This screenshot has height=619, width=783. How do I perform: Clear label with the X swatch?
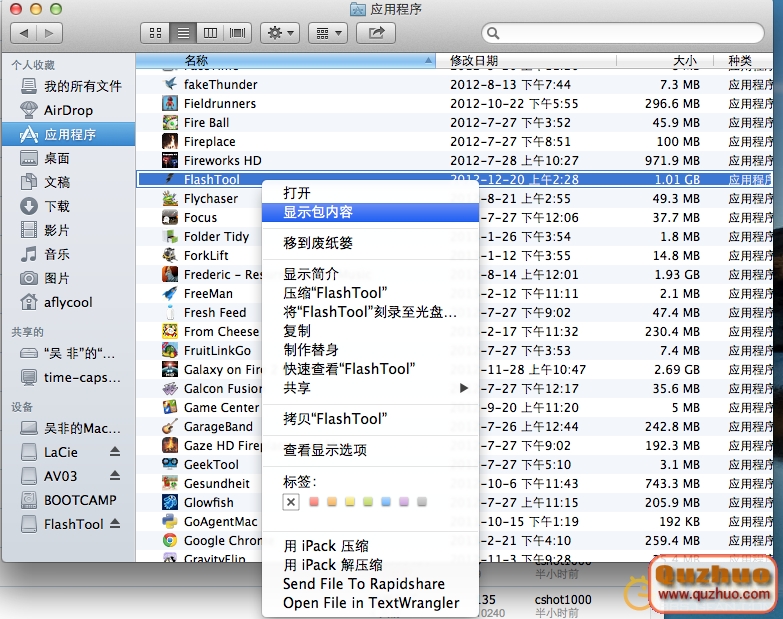click(291, 502)
